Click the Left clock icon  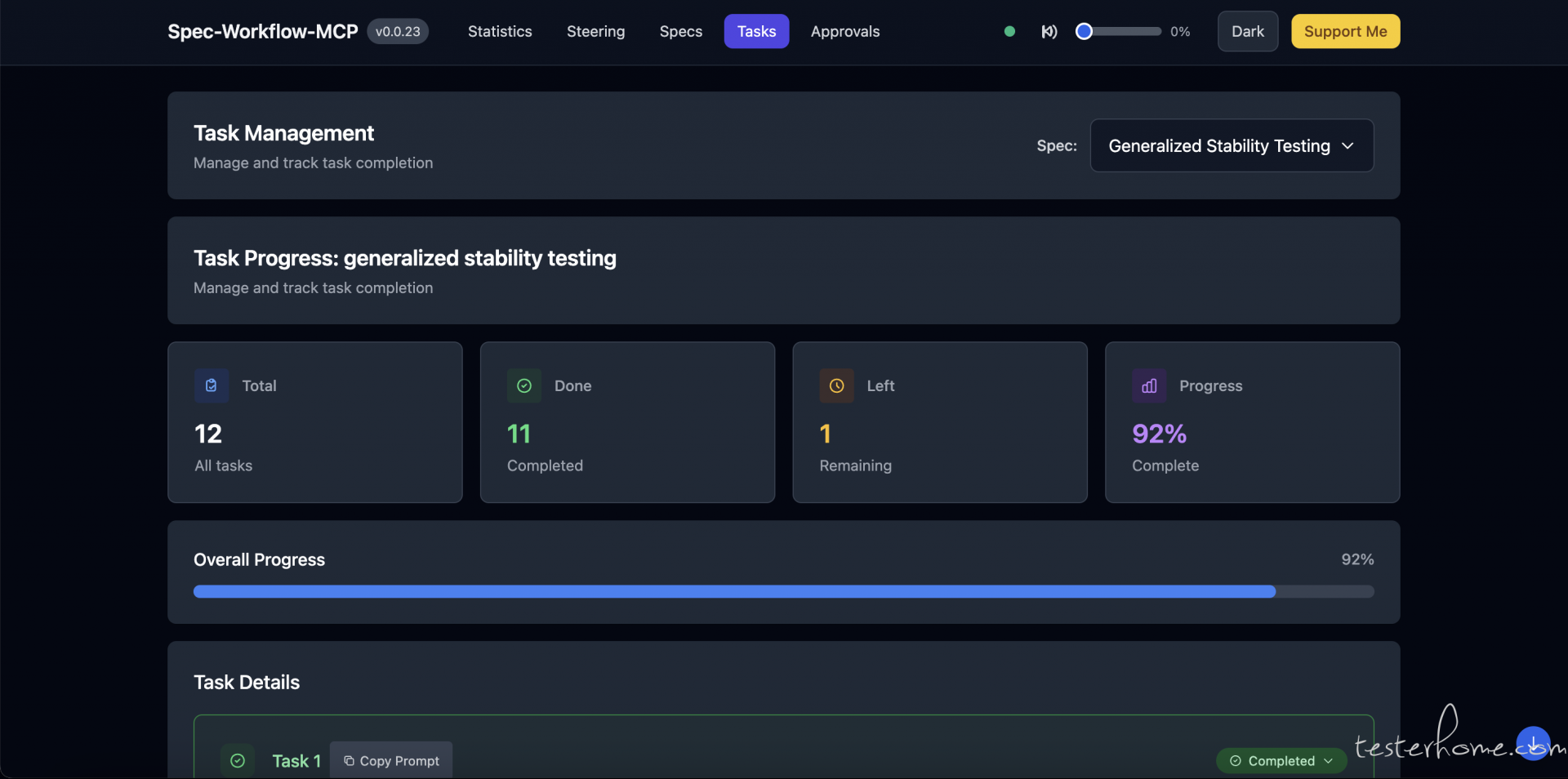click(836, 385)
